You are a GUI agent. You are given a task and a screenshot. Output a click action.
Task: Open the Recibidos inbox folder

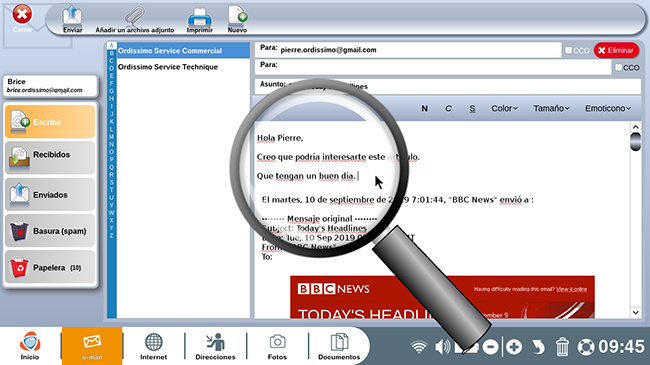click(x=50, y=158)
